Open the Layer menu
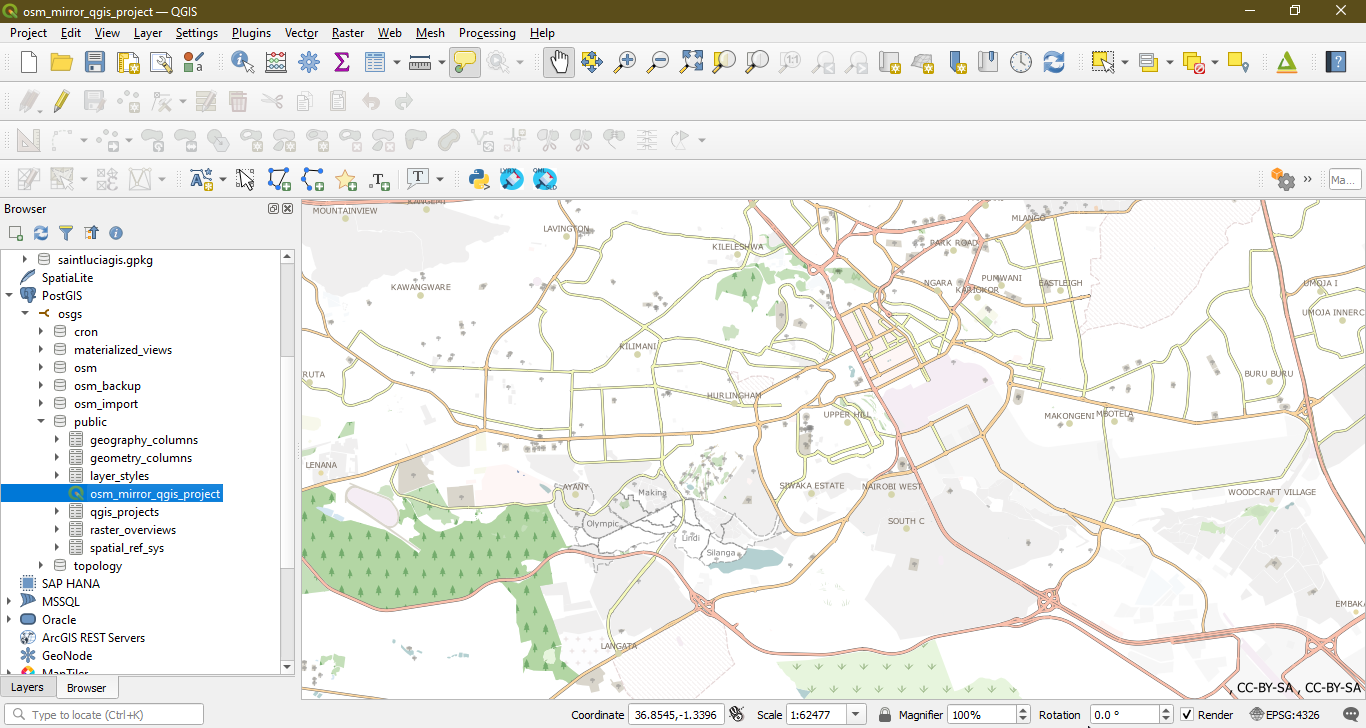Image resolution: width=1366 pixels, height=728 pixels. (148, 33)
